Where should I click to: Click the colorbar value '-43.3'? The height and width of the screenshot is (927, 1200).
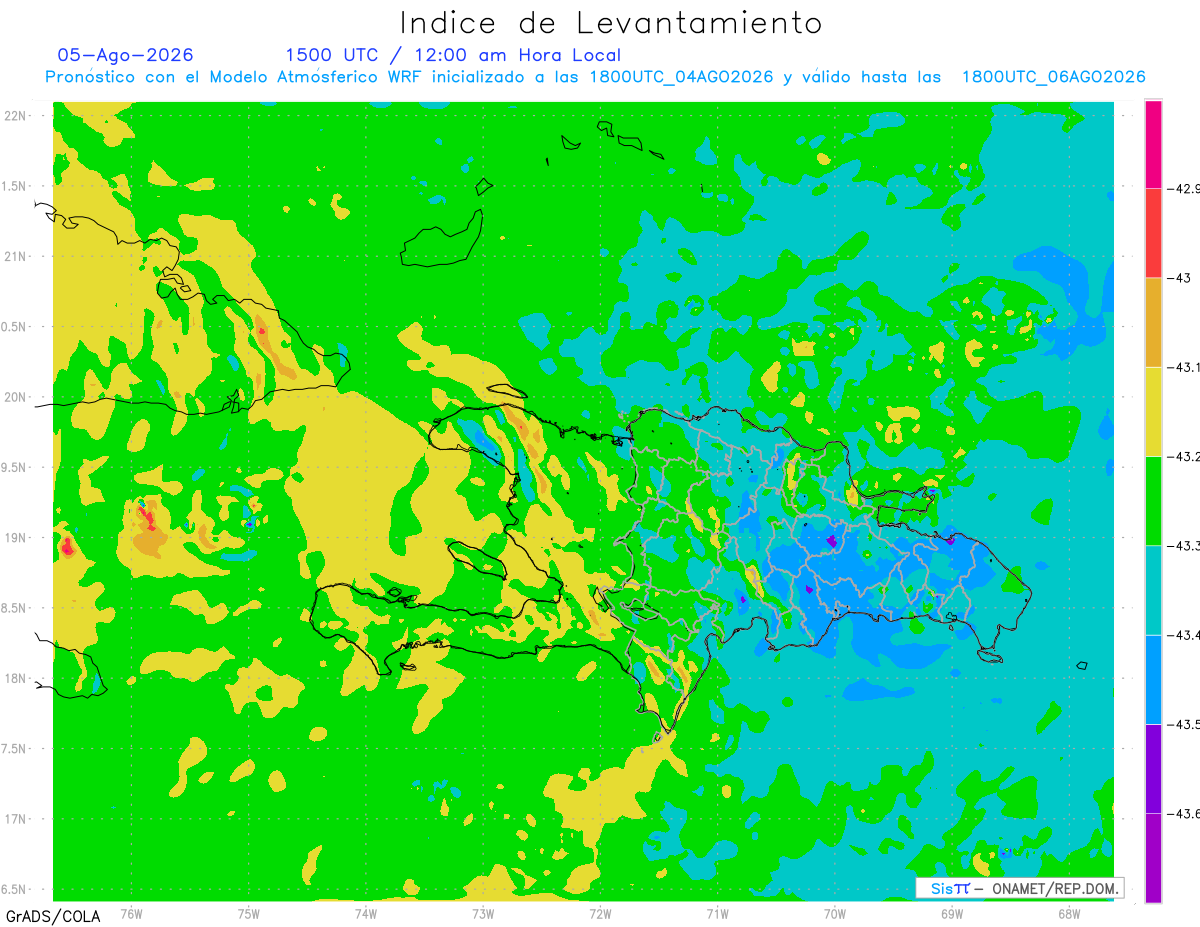coord(1184,545)
